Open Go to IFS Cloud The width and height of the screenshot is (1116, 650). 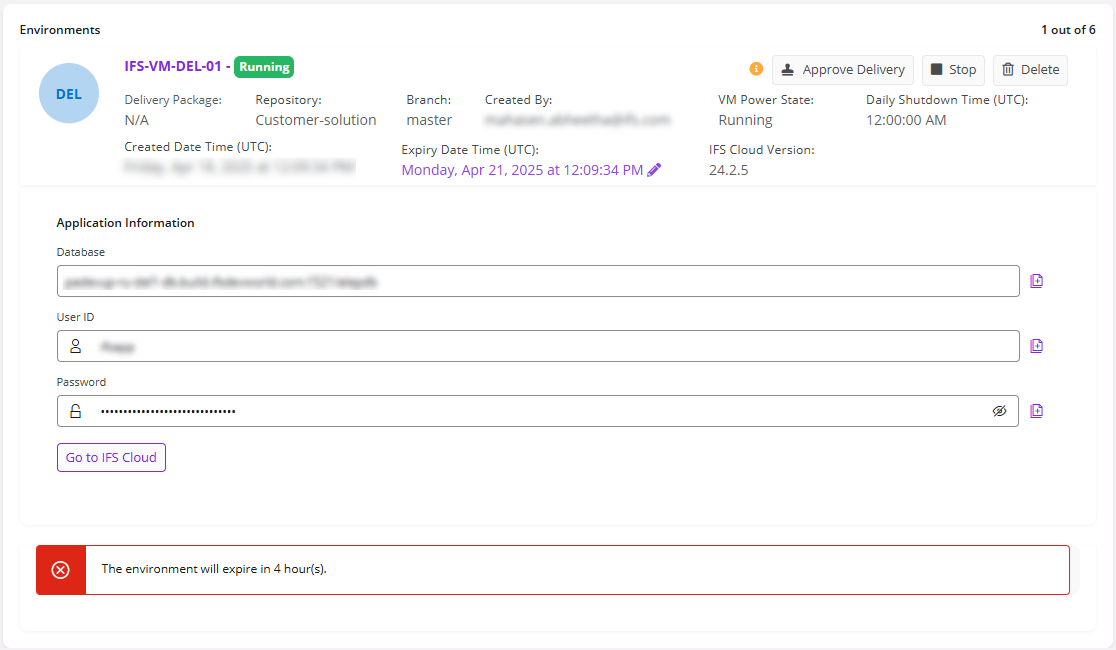111,458
